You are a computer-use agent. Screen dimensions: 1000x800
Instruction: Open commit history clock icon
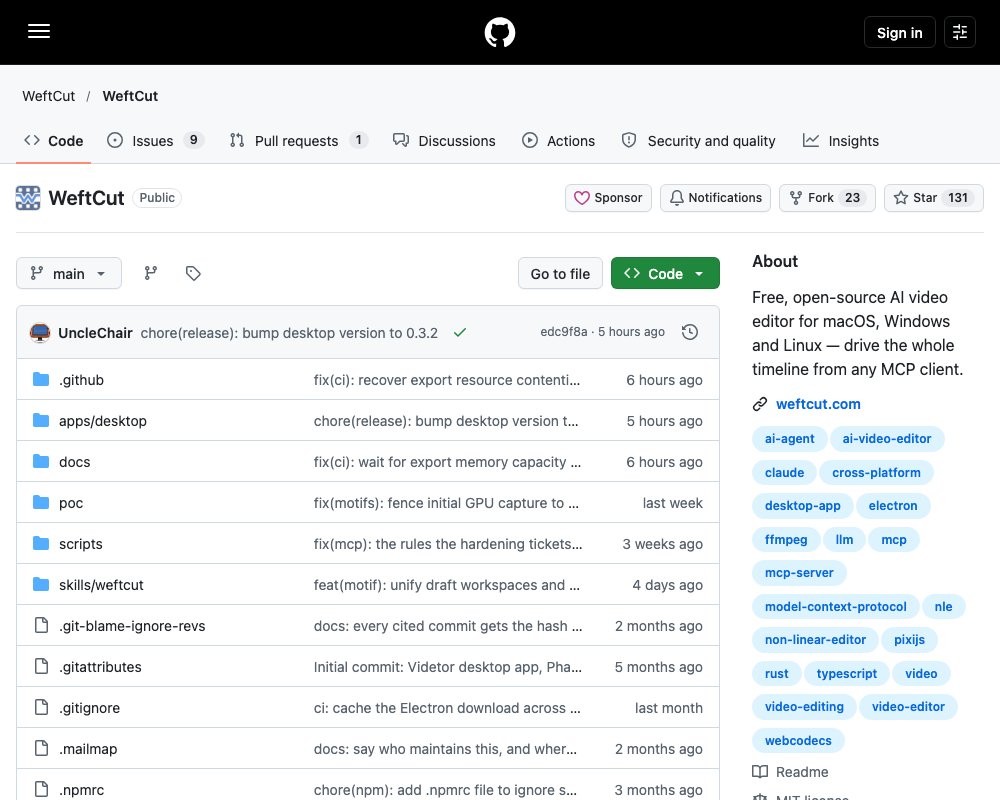pos(689,332)
